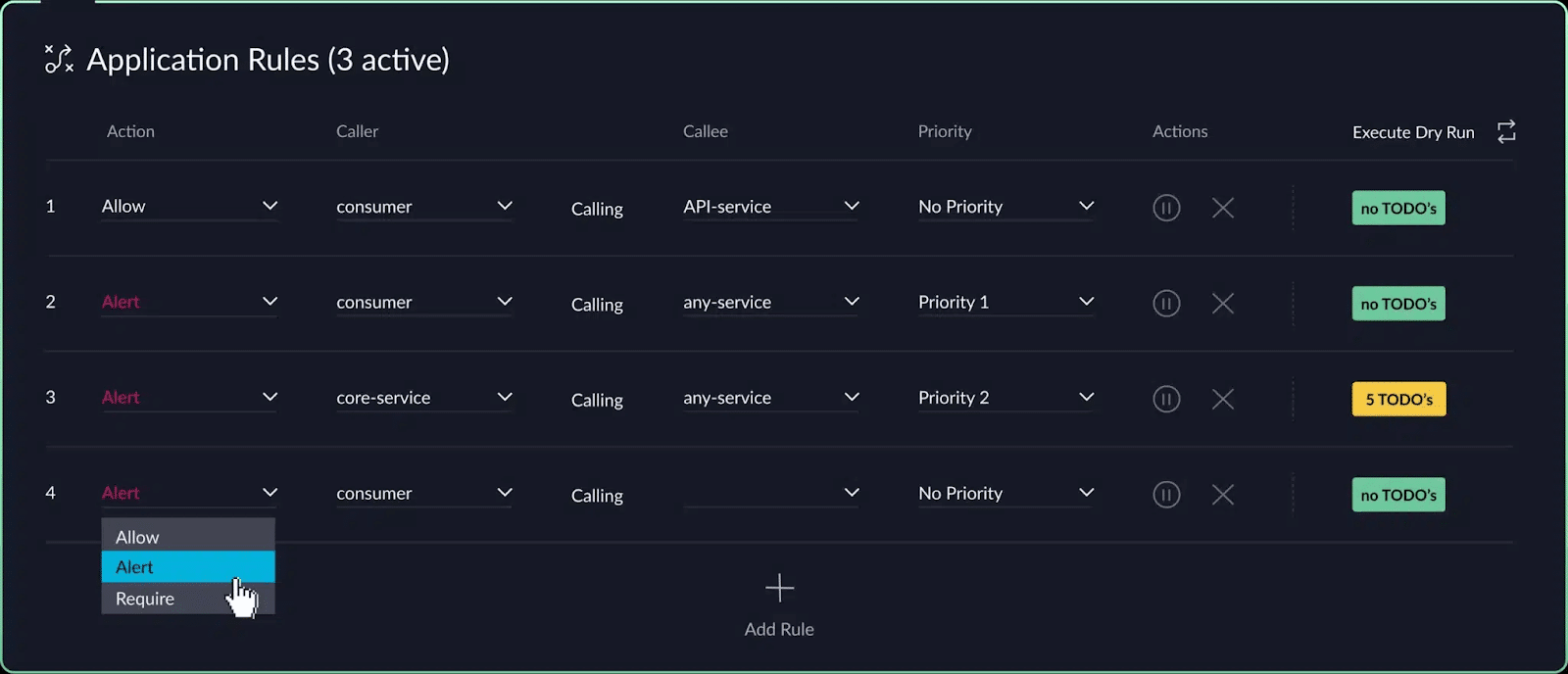Click the pause icon on rule 1

[x=1166, y=208]
